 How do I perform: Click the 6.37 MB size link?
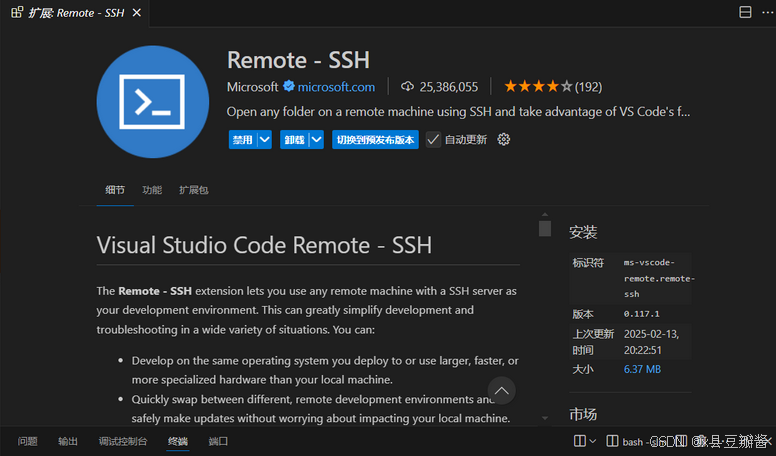[x=642, y=369]
